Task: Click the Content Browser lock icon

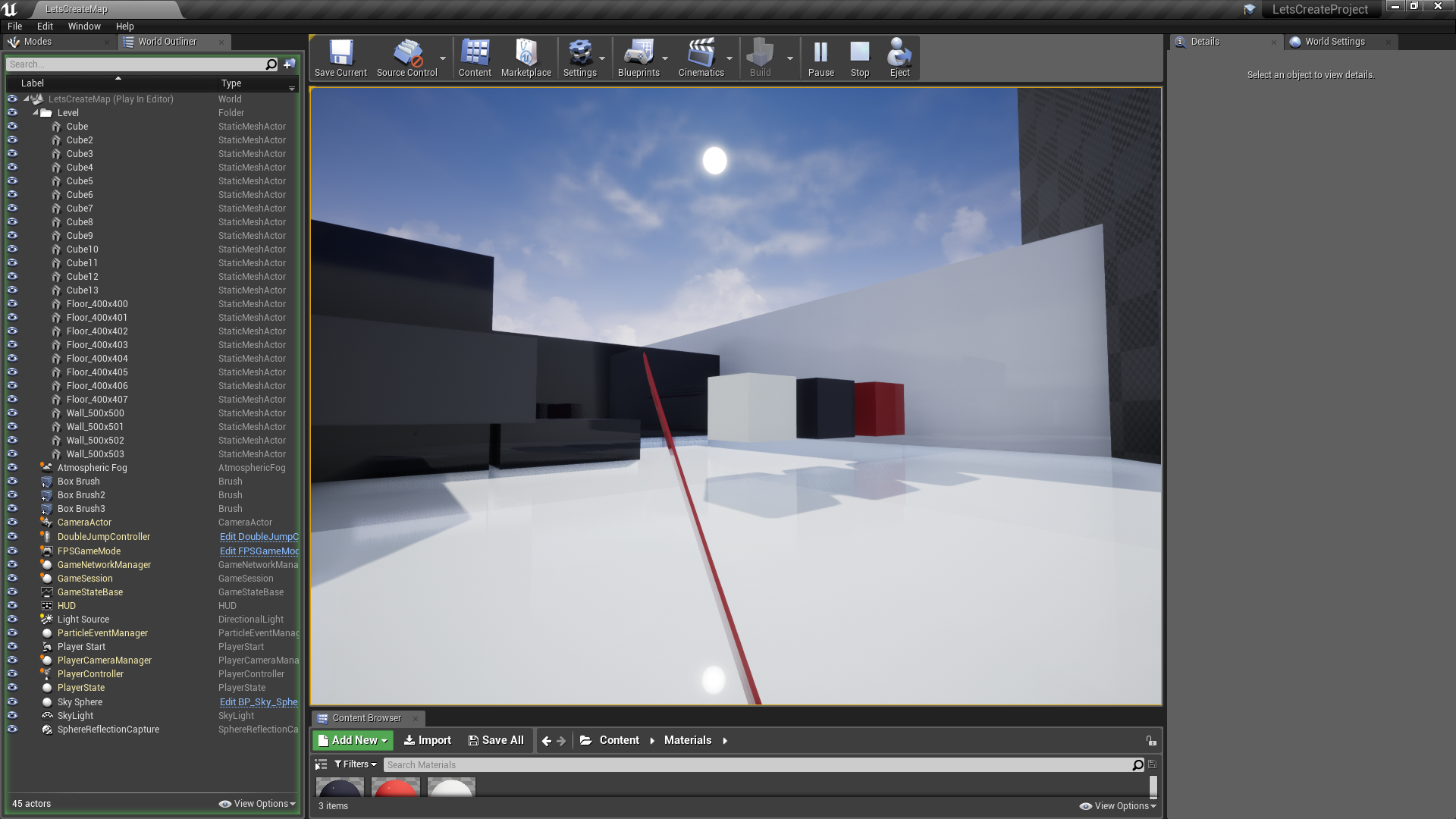Action: 1151,741
